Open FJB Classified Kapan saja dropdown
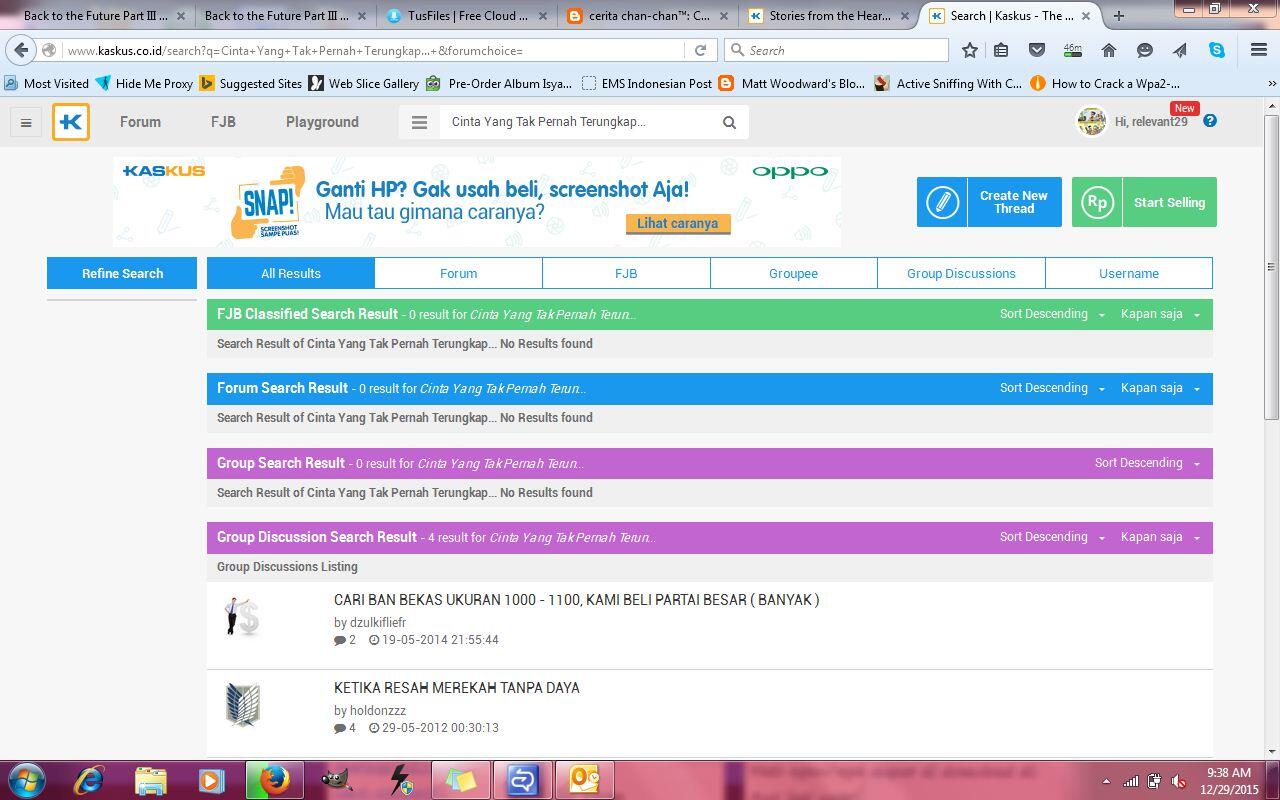 click(x=1160, y=314)
